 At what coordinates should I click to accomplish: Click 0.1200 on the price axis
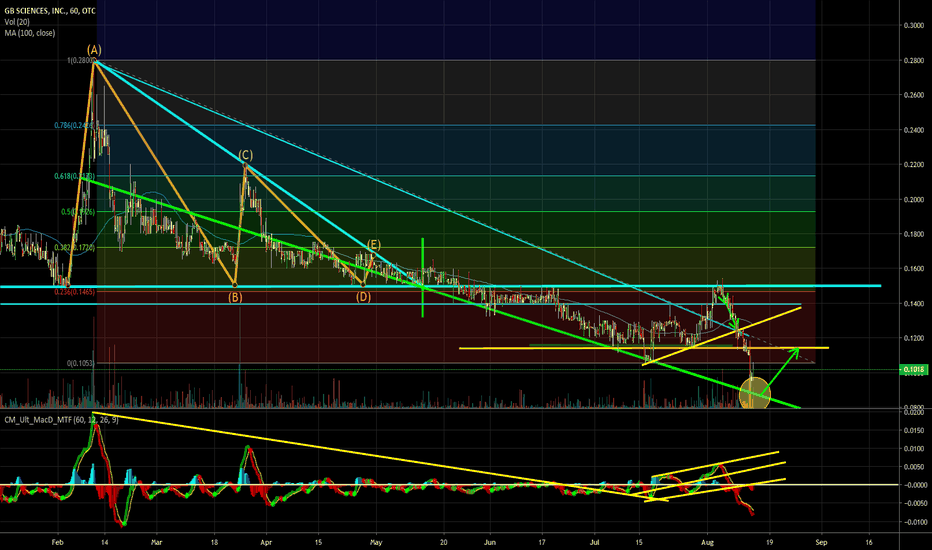(914, 338)
